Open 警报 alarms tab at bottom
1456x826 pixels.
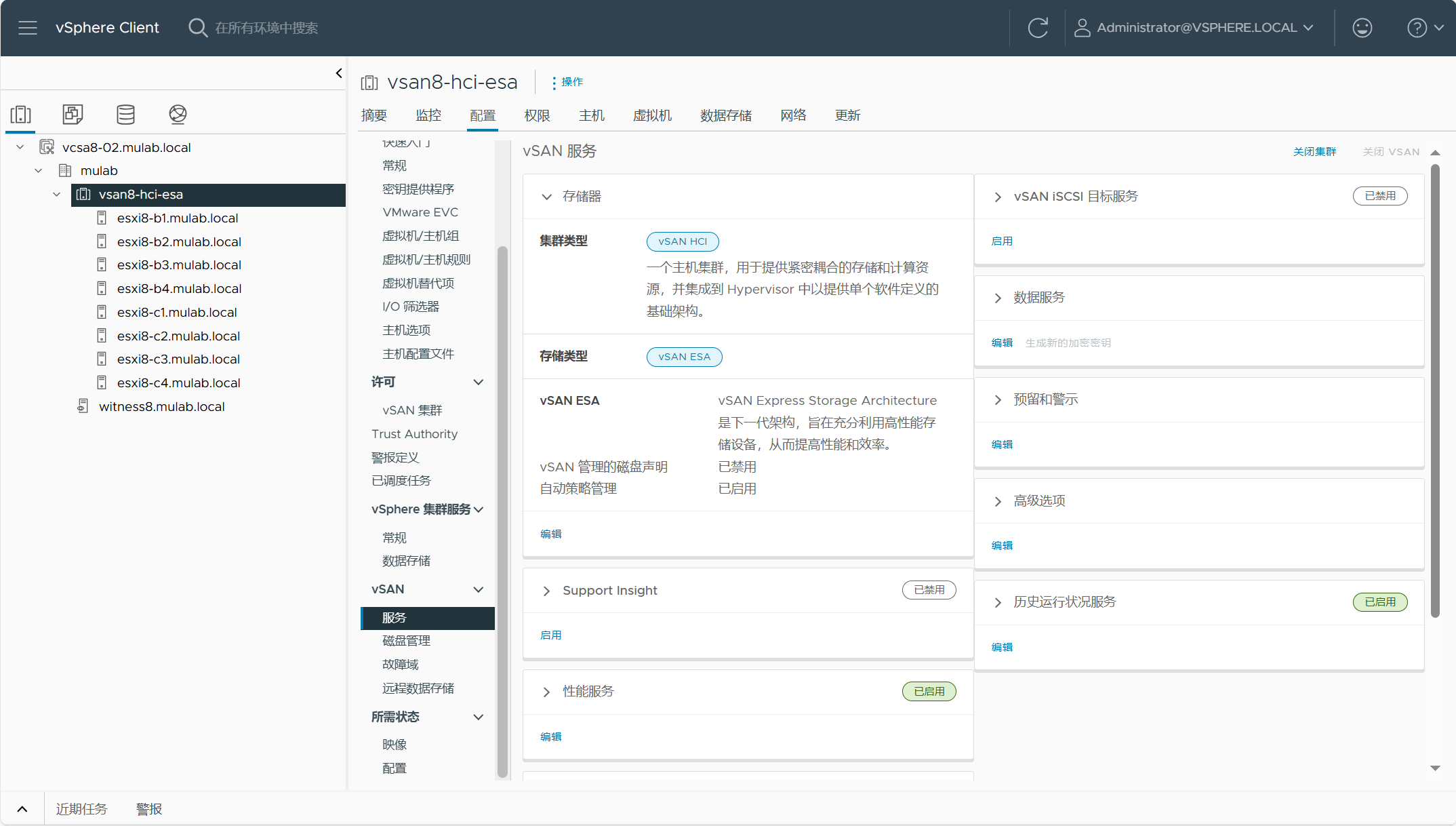click(149, 809)
